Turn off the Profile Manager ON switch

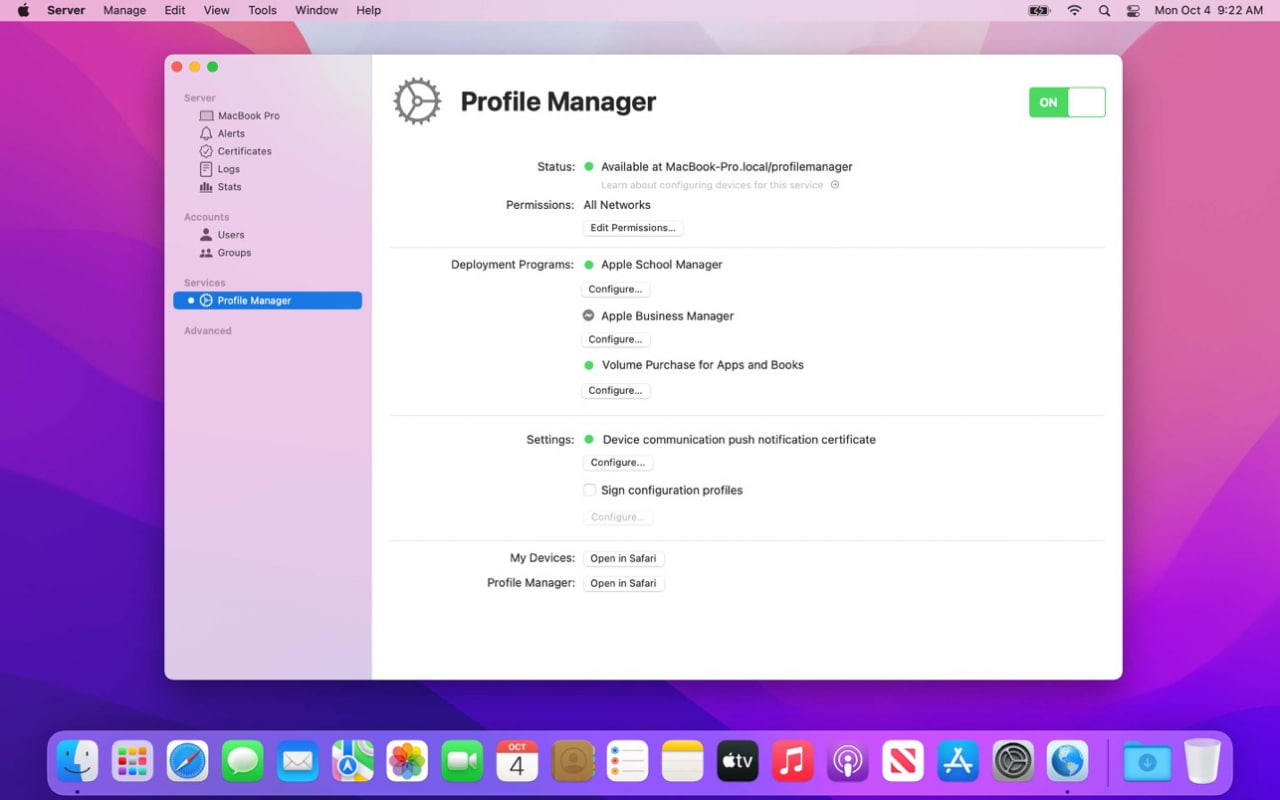tap(1067, 102)
